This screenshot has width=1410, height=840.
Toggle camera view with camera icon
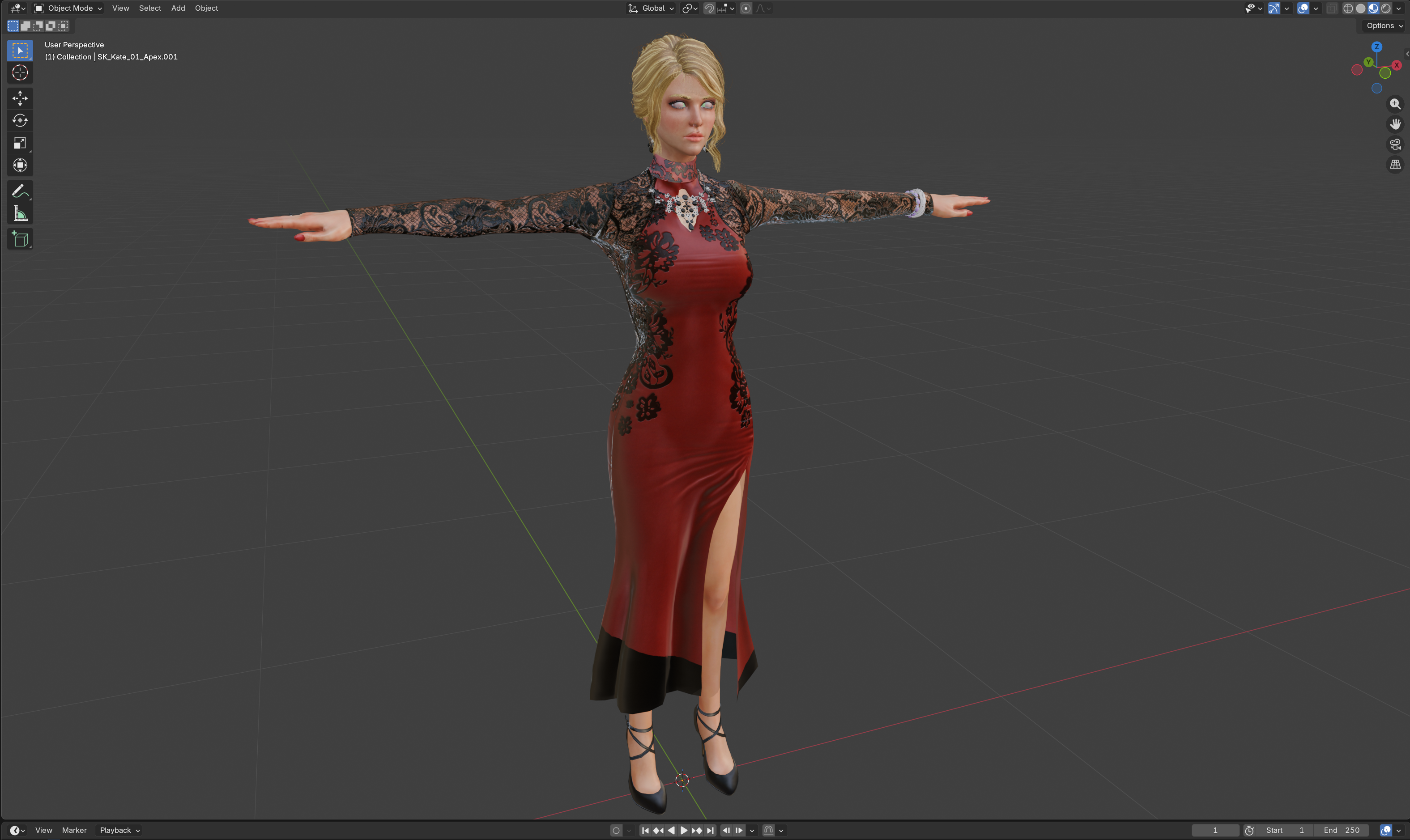click(1395, 144)
